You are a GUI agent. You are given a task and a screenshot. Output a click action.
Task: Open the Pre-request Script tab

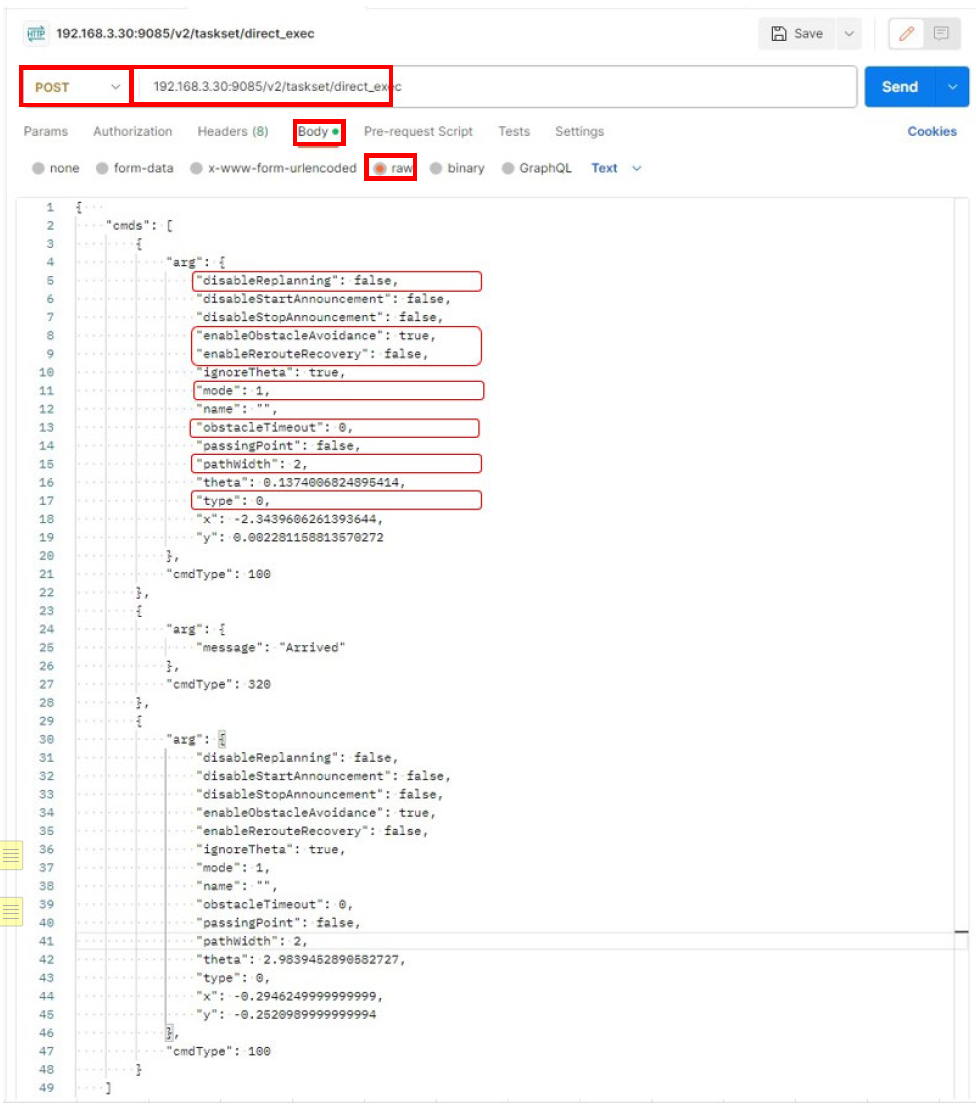click(418, 131)
